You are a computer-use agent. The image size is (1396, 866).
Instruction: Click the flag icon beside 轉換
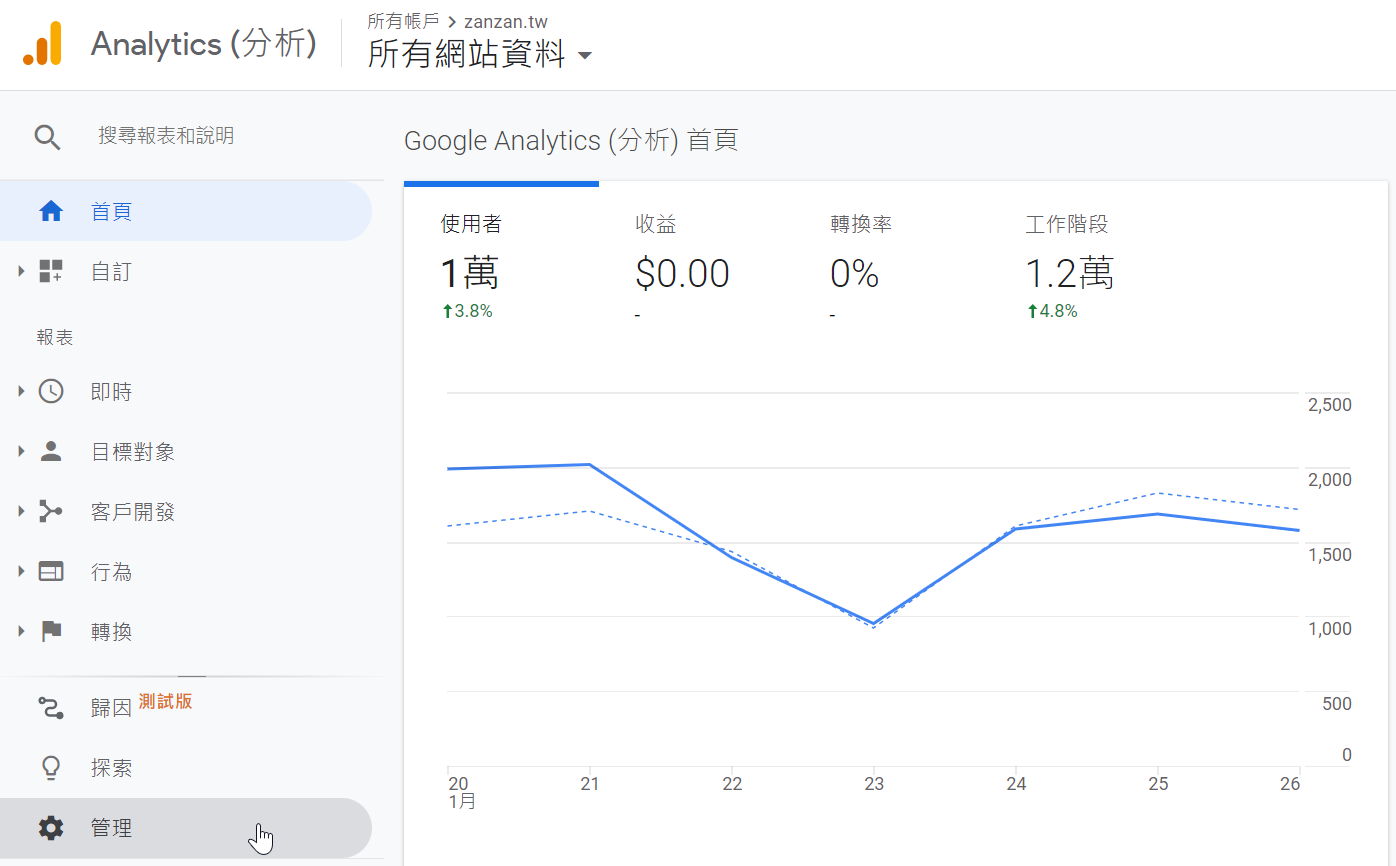(x=50, y=631)
